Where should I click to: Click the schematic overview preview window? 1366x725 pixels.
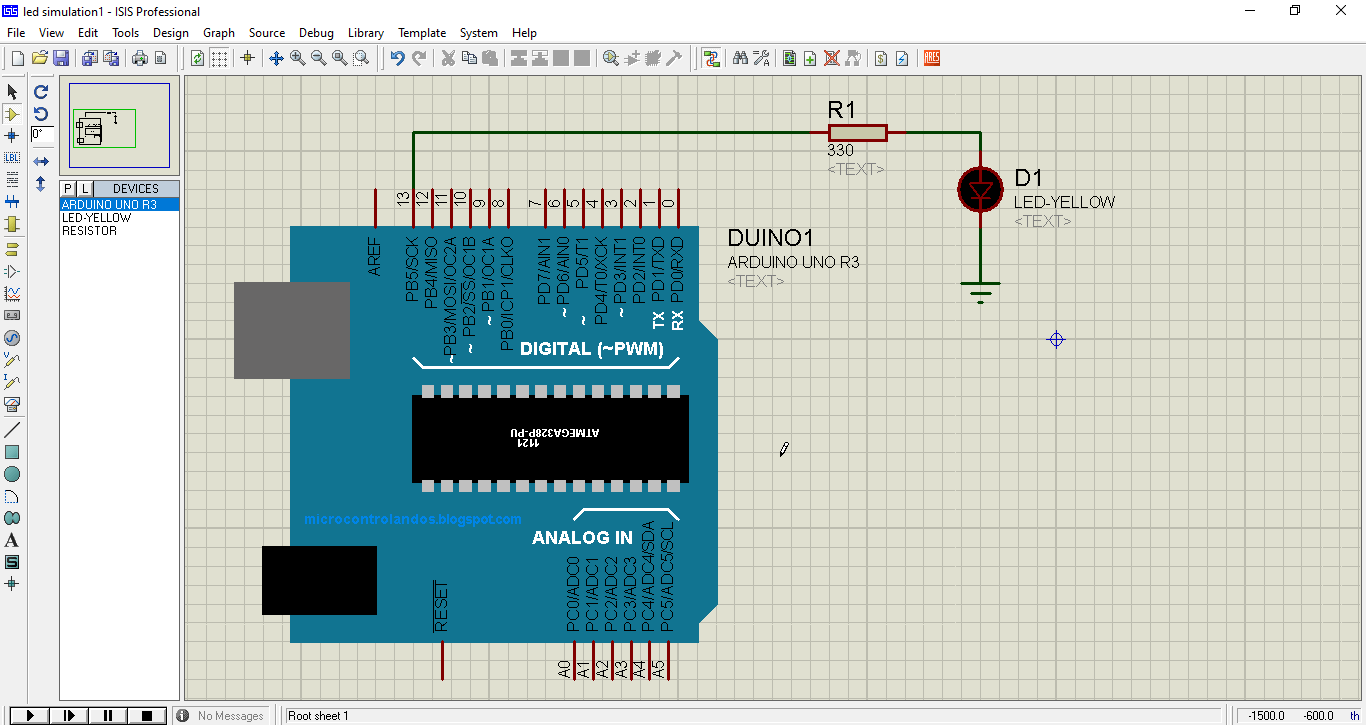[x=120, y=125]
